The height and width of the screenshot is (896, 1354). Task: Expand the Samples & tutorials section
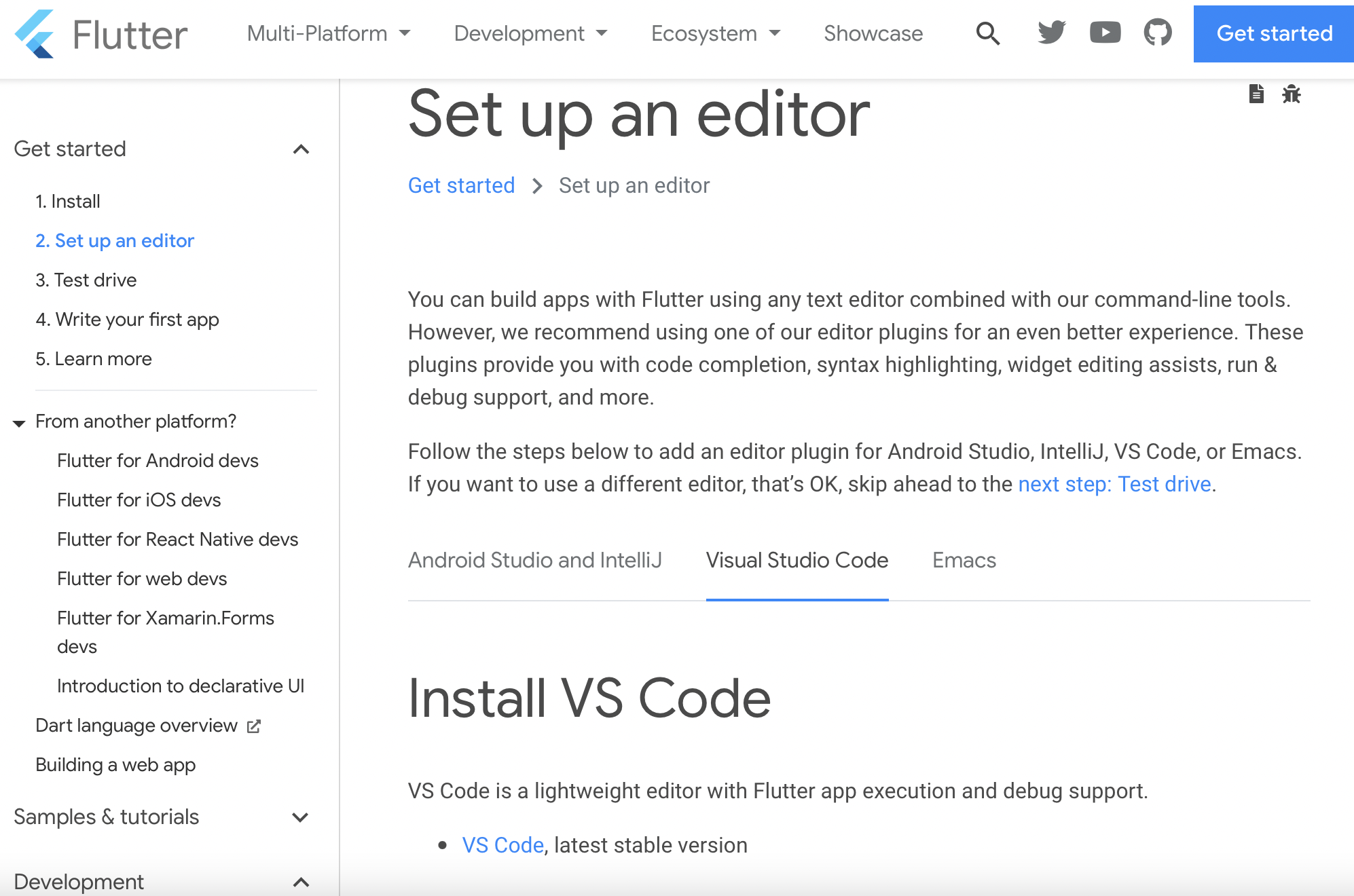pyautogui.click(x=301, y=817)
